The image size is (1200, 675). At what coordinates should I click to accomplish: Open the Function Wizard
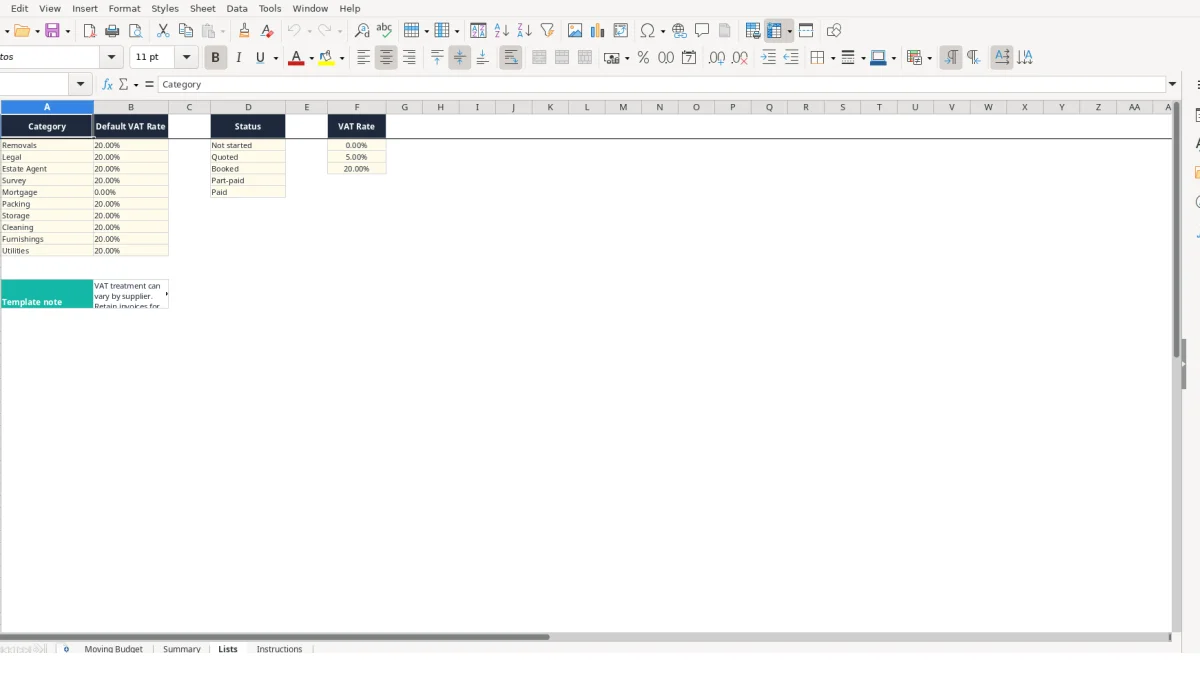pos(108,85)
